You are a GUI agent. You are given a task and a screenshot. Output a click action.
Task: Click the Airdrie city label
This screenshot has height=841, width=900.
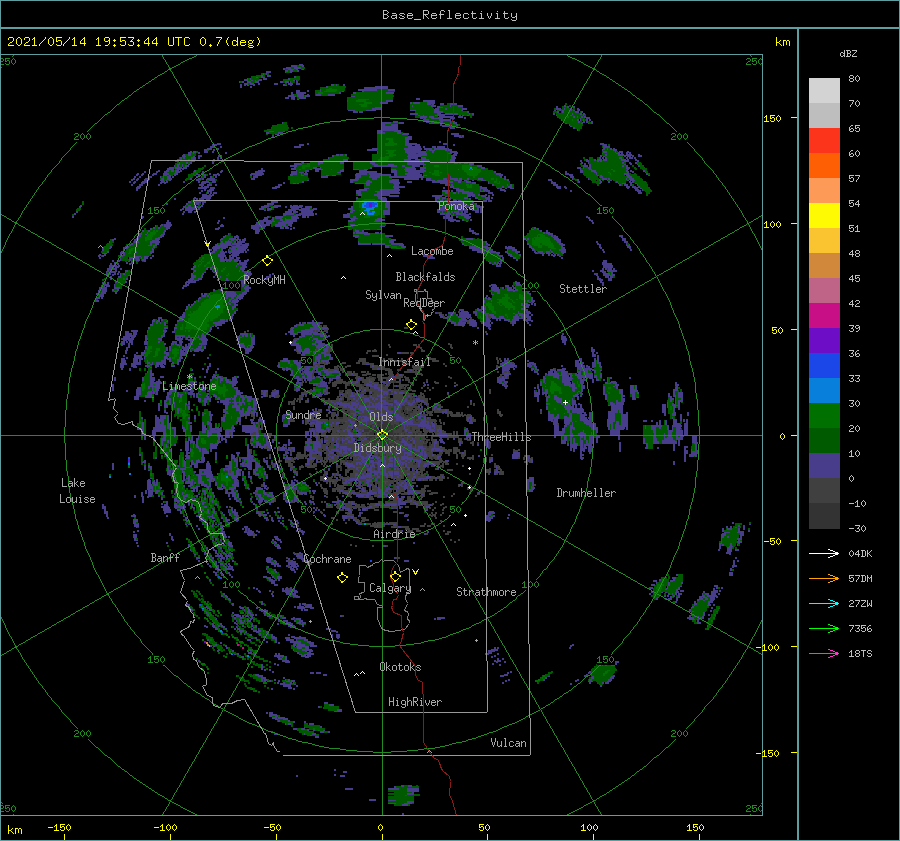[394, 534]
